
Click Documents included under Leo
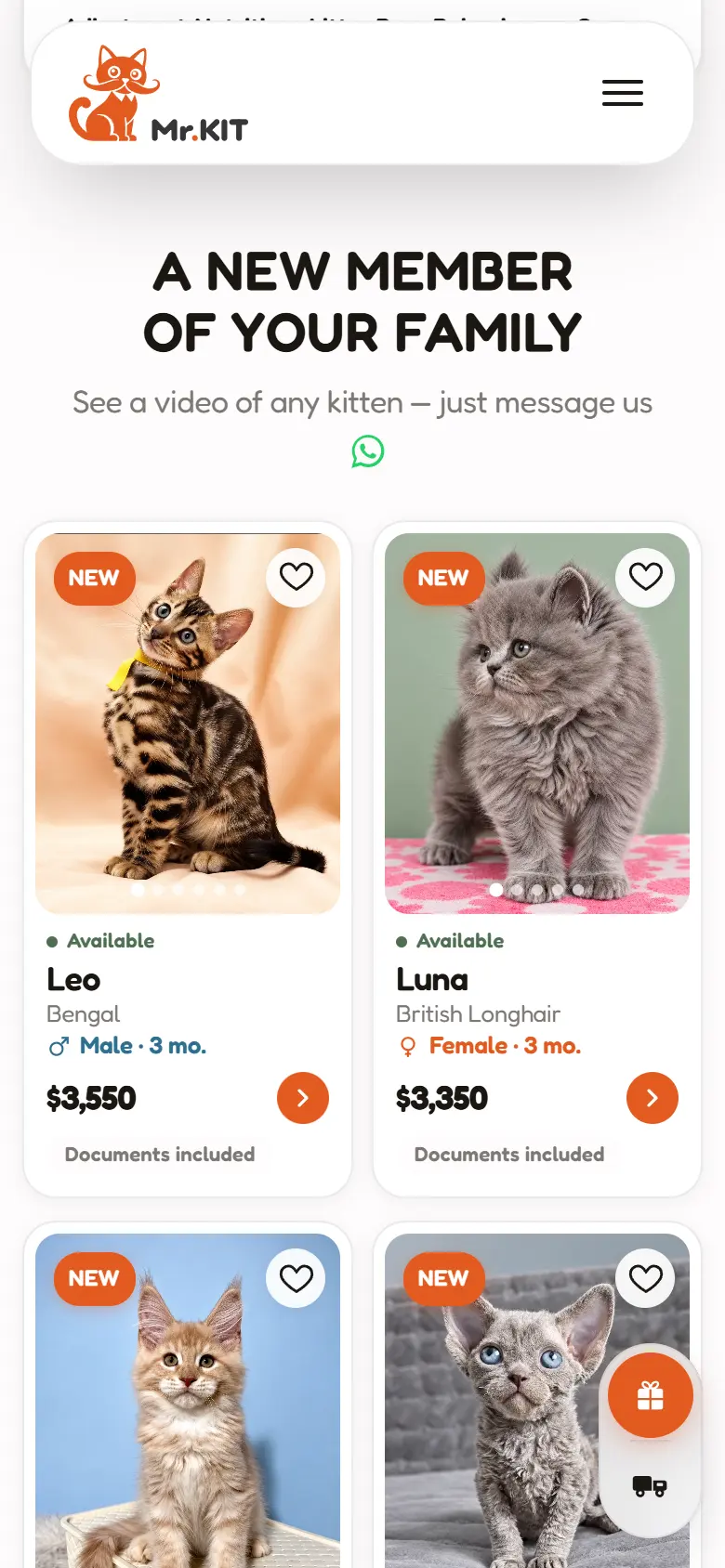point(160,1155)
